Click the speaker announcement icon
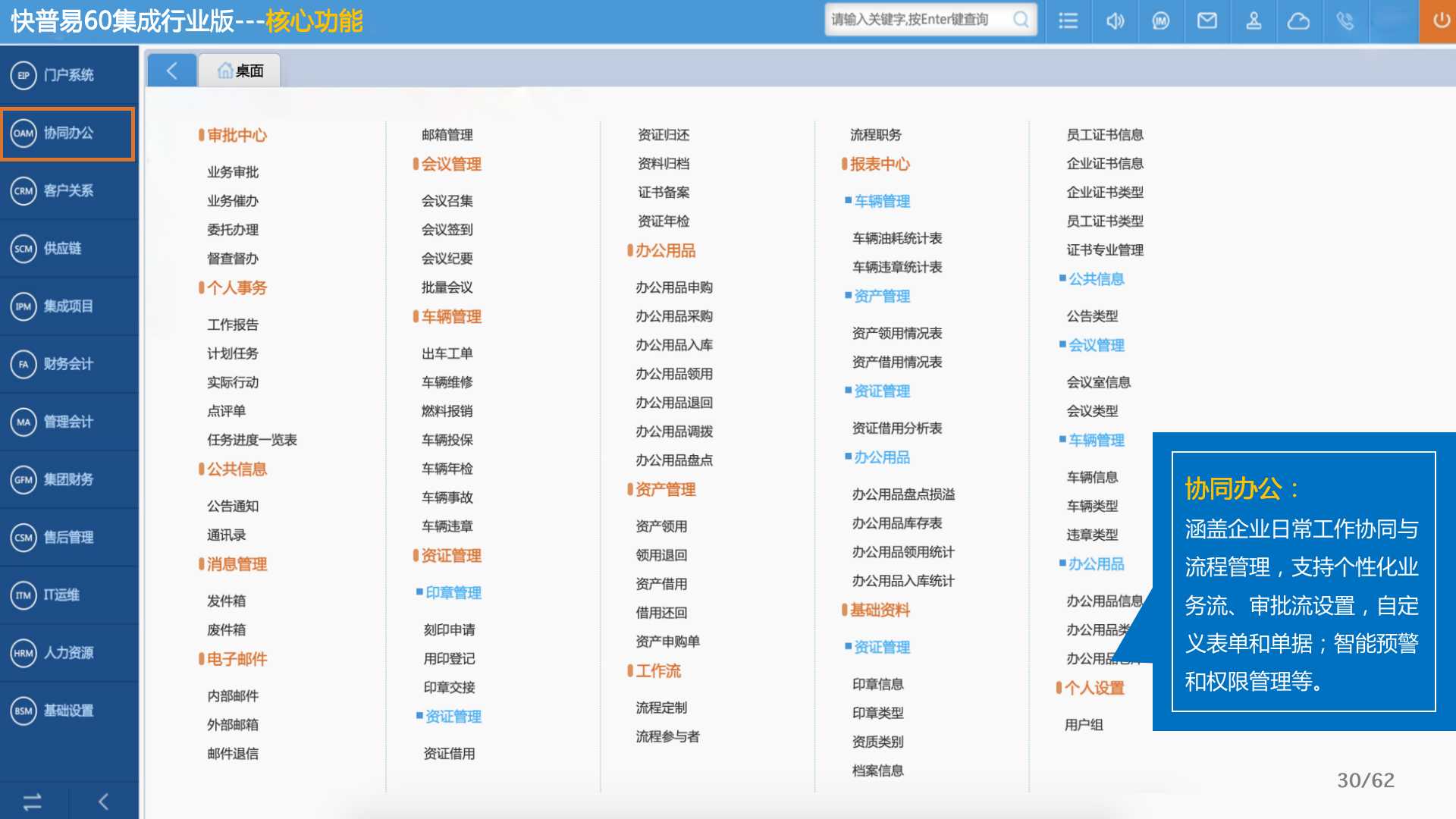 coord(1115,20)
